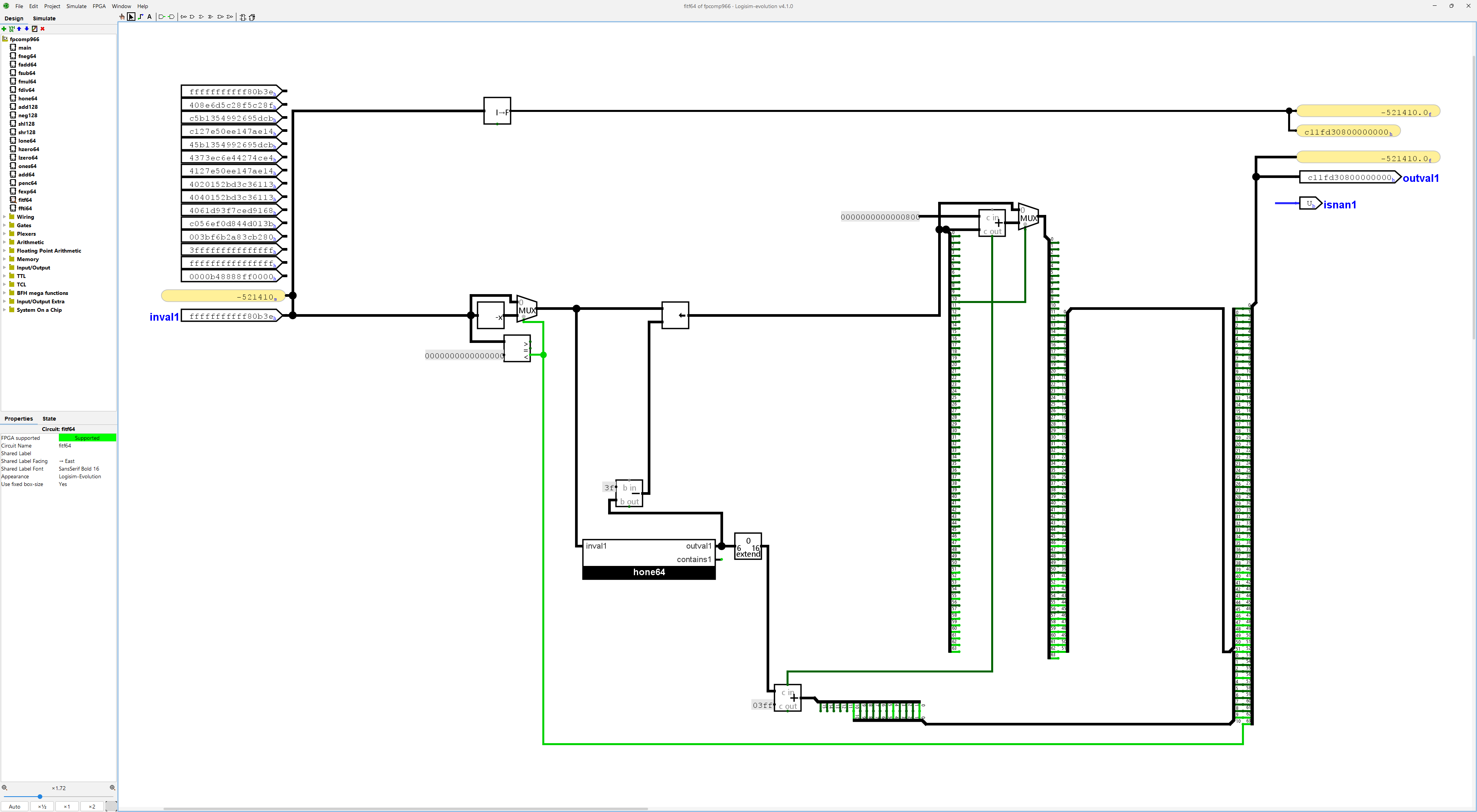Expand the Arithmetic library folder

click(x=5, y=242)
